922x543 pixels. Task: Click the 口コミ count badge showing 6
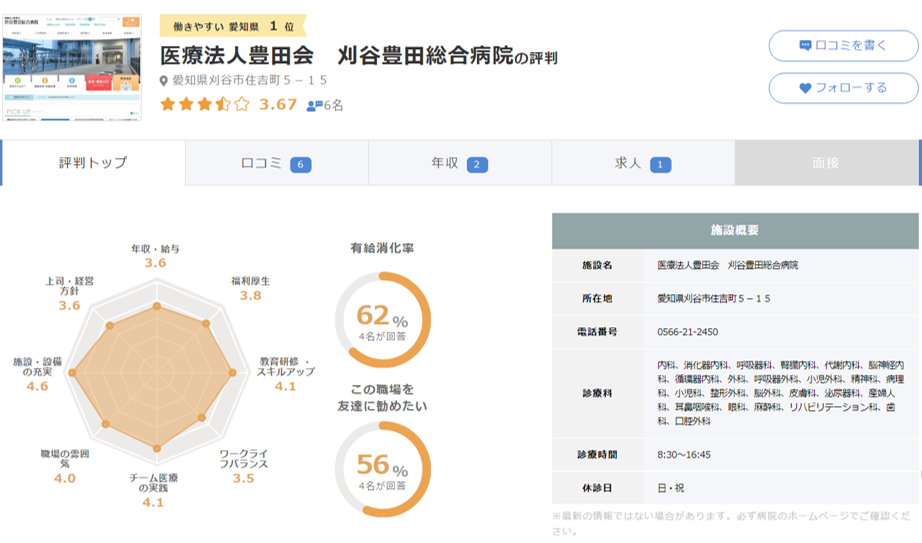point(301,165)
